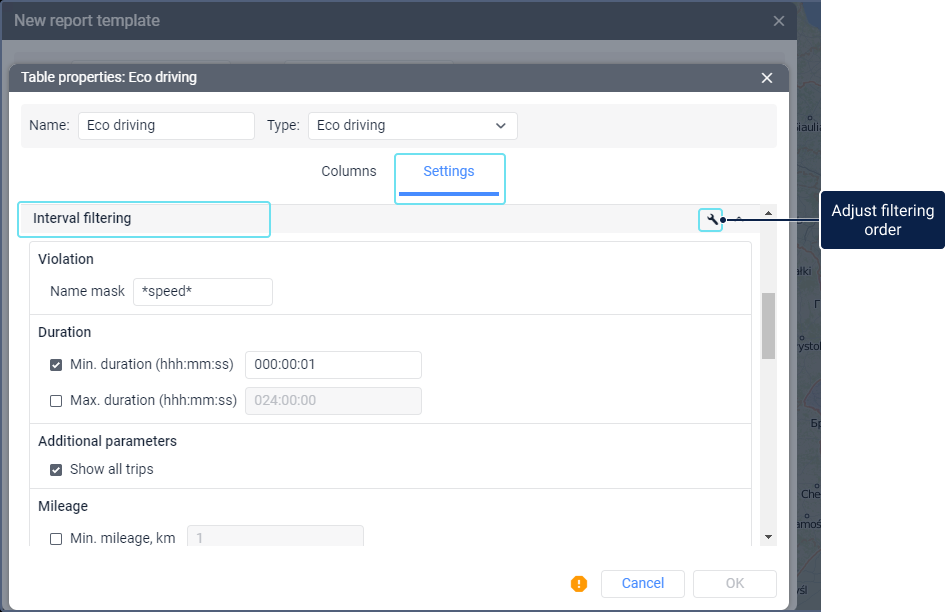Image resolution: width=947 pixels, height=612 pixels.
Task: Click the vertical scrollbar thumb in settings
Action: [768, 326]
